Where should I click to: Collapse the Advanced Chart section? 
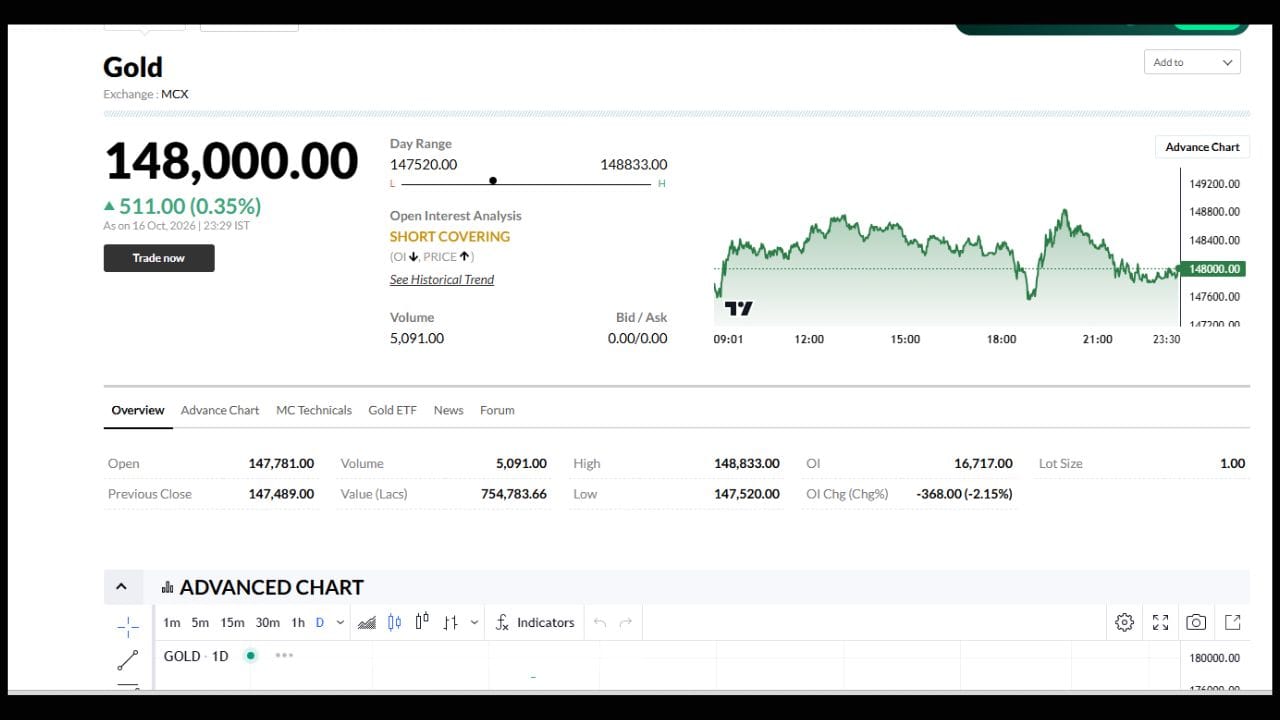point(121,587)
